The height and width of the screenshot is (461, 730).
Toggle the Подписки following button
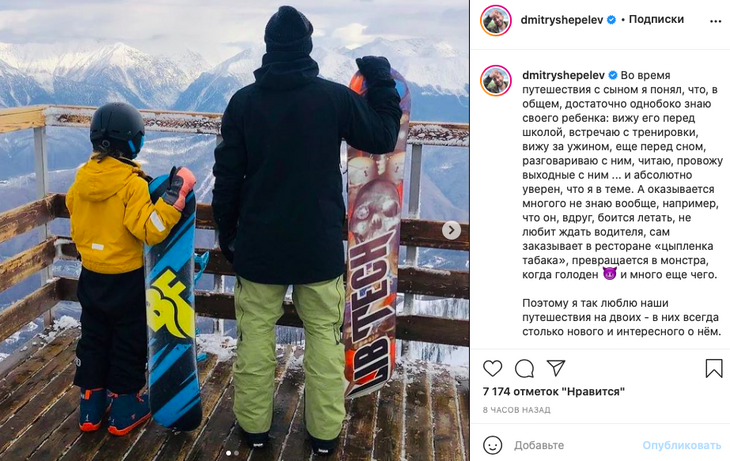tap(656, 19)
